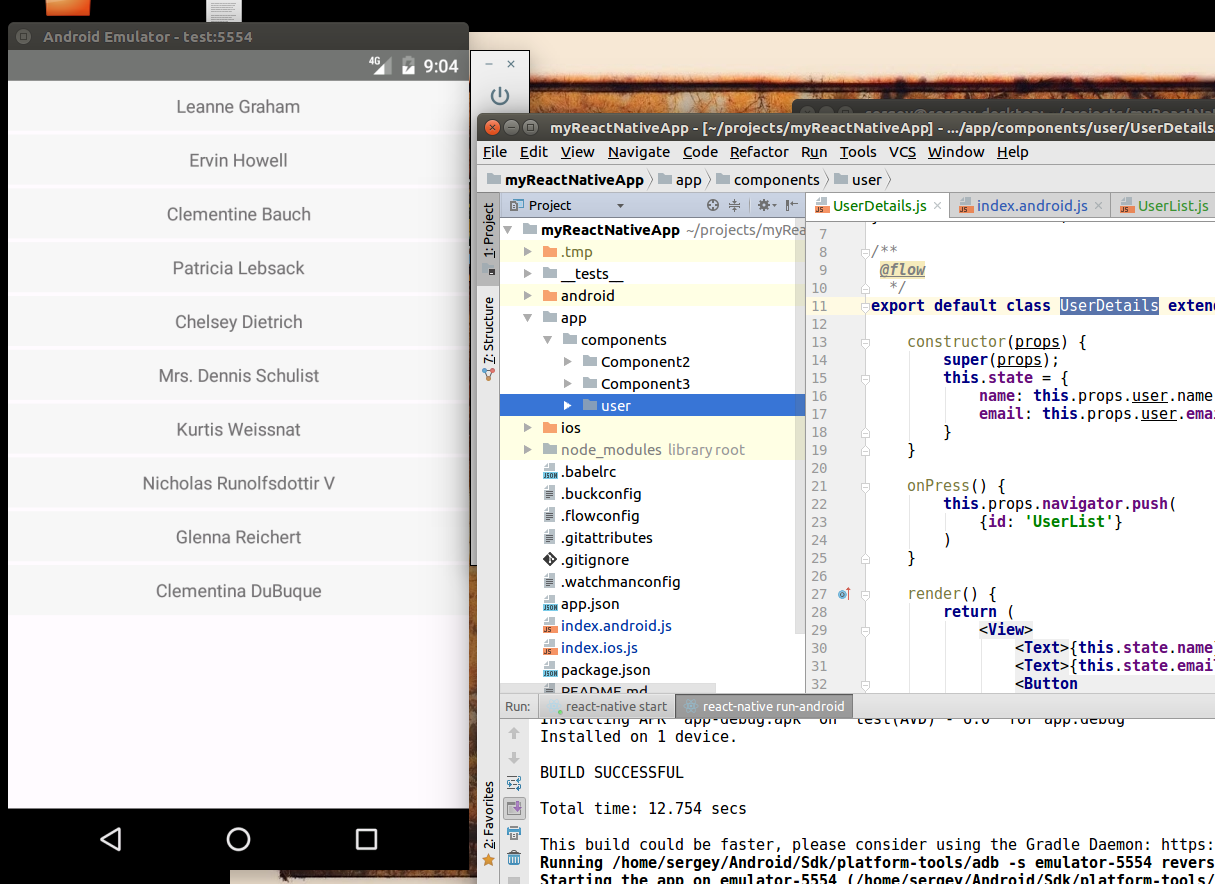This screenshot has height=884, width=1215.
Task: Open the Project view dropdown
Action: (x=619, y=205)
